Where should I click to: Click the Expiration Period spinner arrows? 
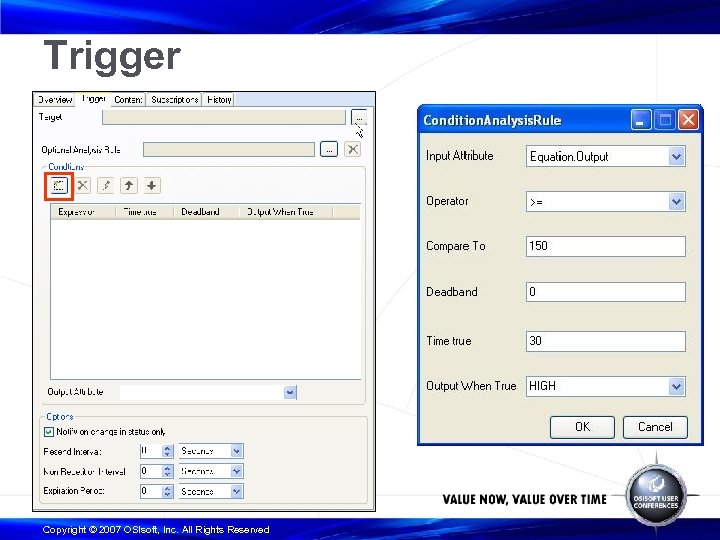tap(168, 491)
